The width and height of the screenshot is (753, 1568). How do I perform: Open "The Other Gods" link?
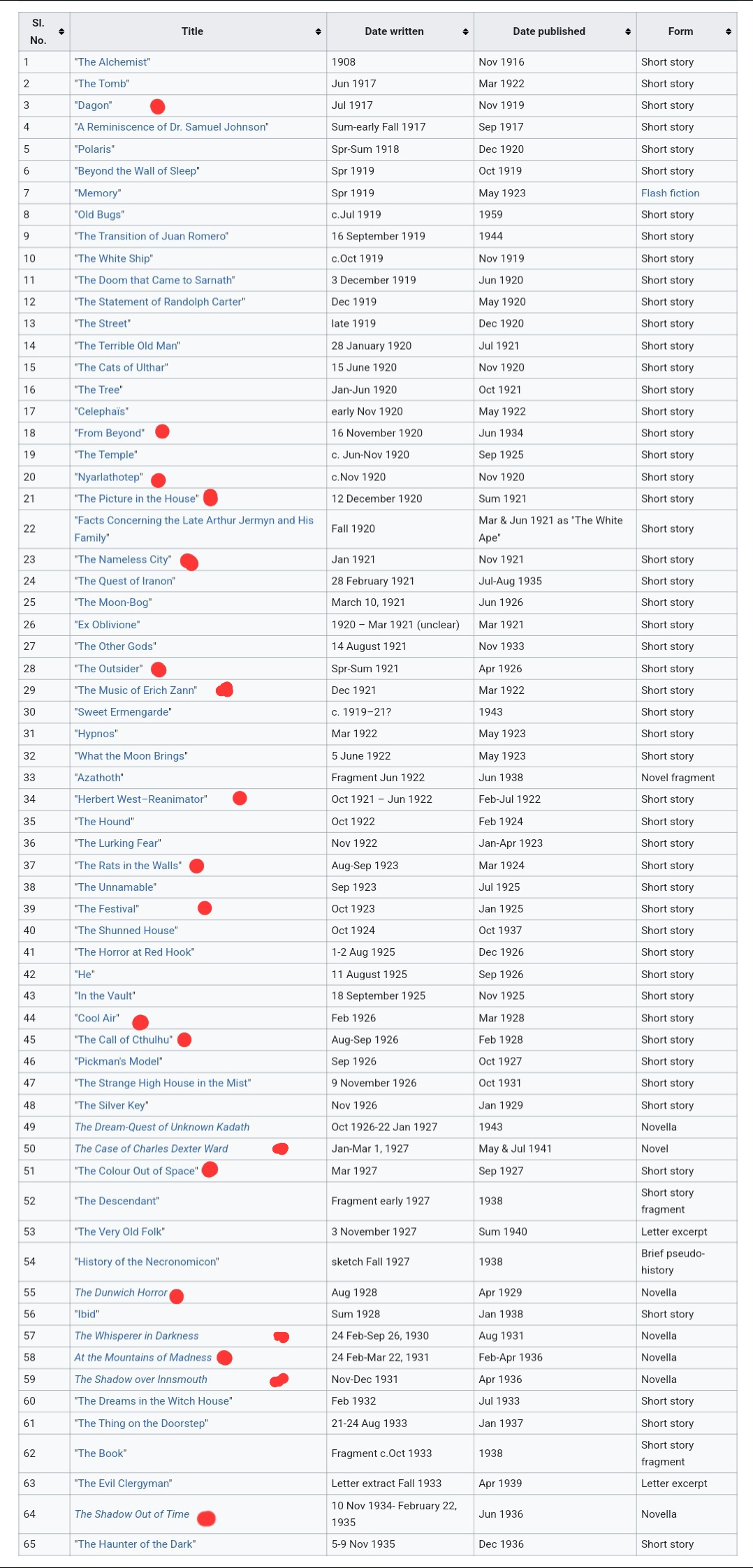click(115, 646)
